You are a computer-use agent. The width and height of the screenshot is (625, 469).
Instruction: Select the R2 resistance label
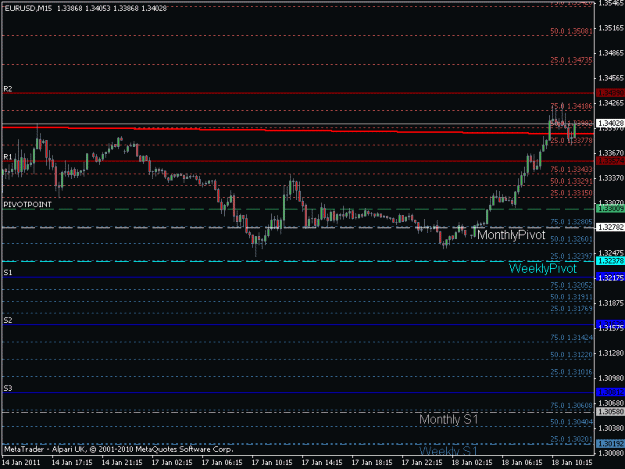tap(8, 89)
